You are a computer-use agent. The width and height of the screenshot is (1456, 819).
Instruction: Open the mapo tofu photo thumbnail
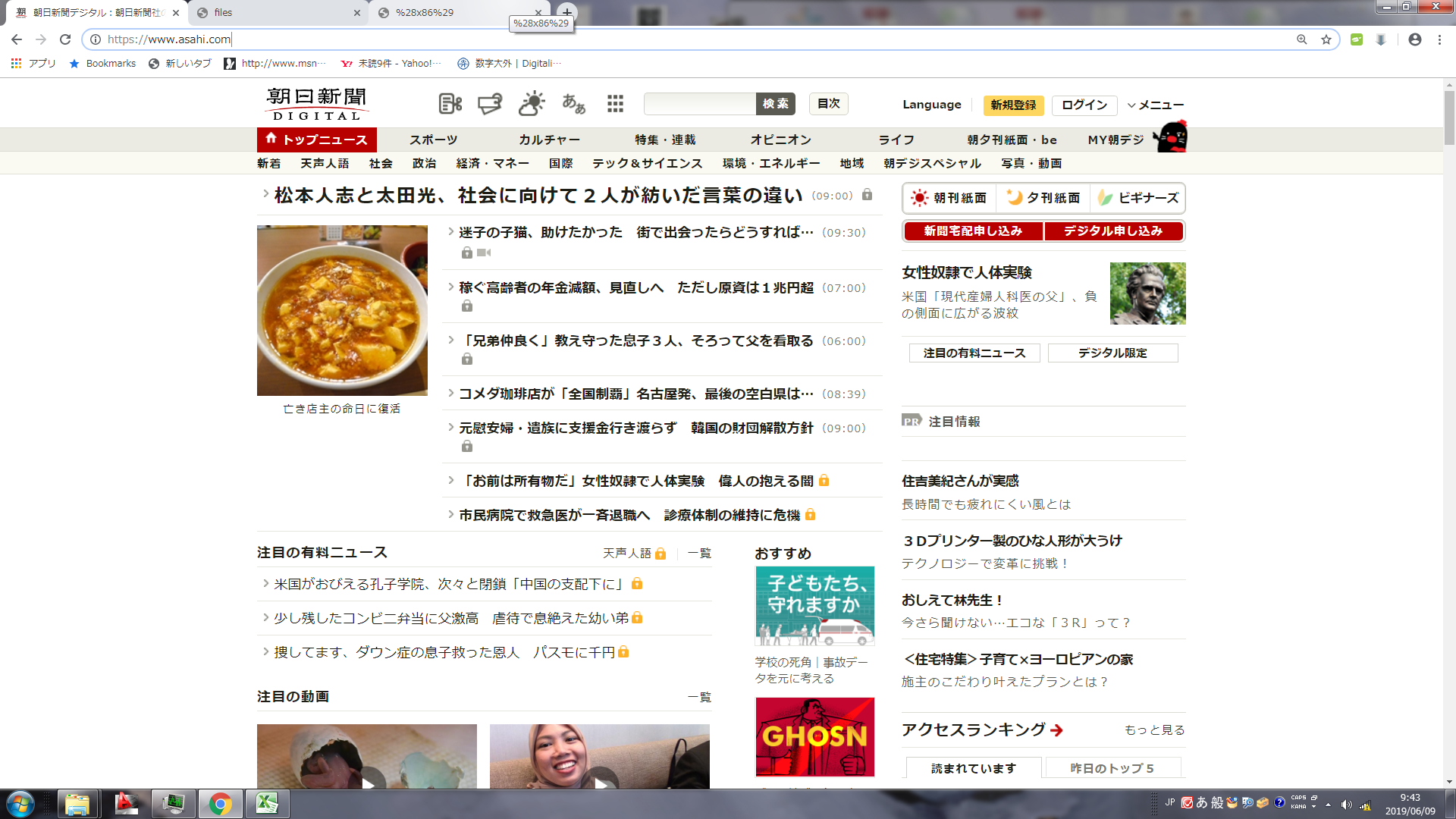coord(342,310)
